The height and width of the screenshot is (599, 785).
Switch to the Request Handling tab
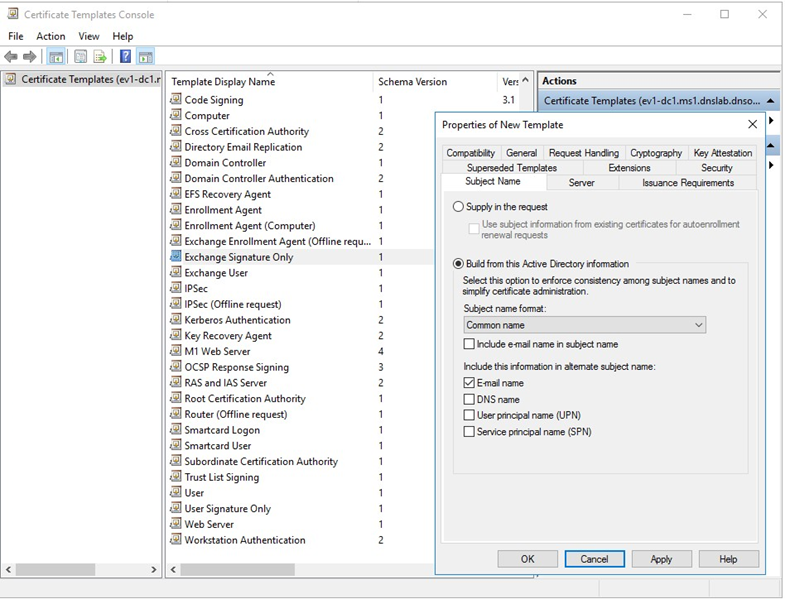(584, 153)
